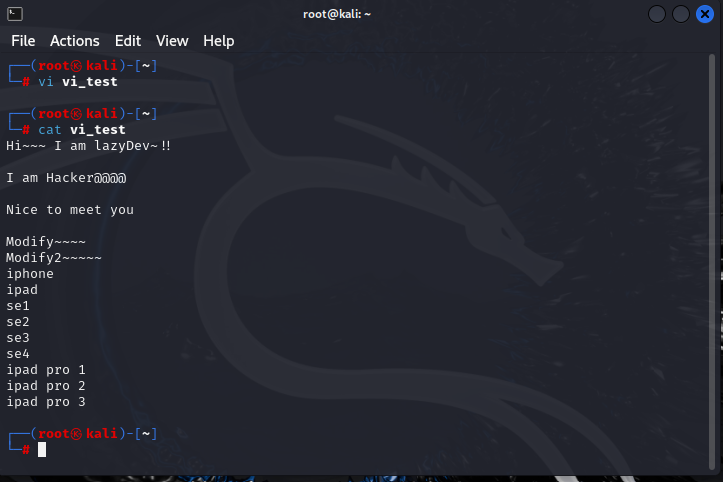
Task: Open the Actions menu
Action: 75,41
